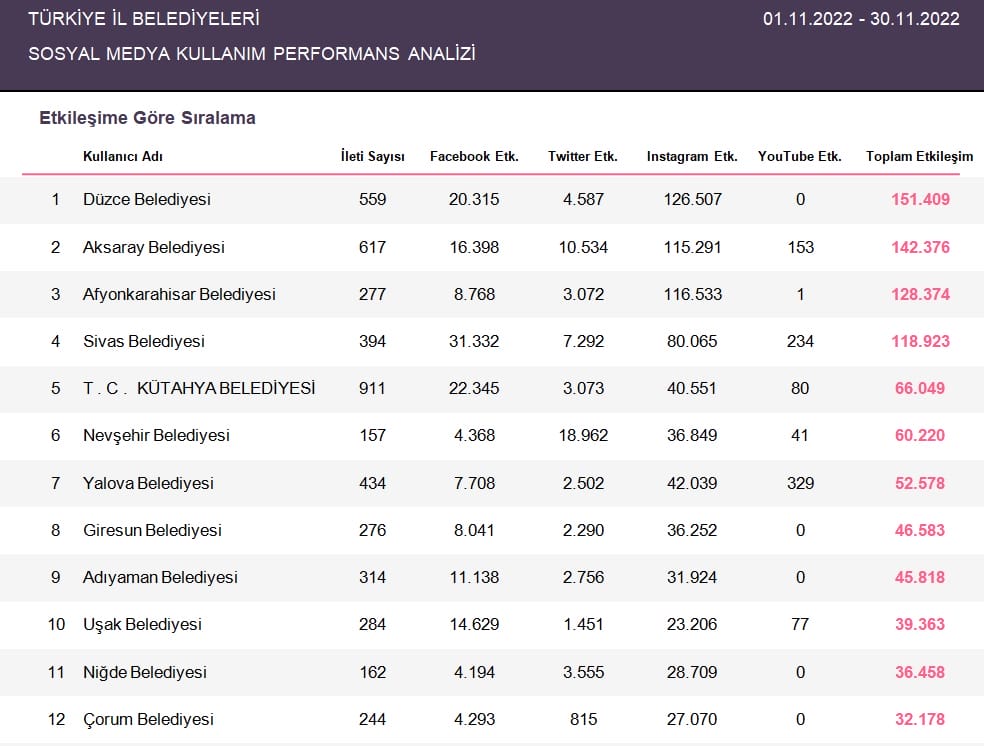Select Çorum Belediyesi total 32.178

(920, 719)
